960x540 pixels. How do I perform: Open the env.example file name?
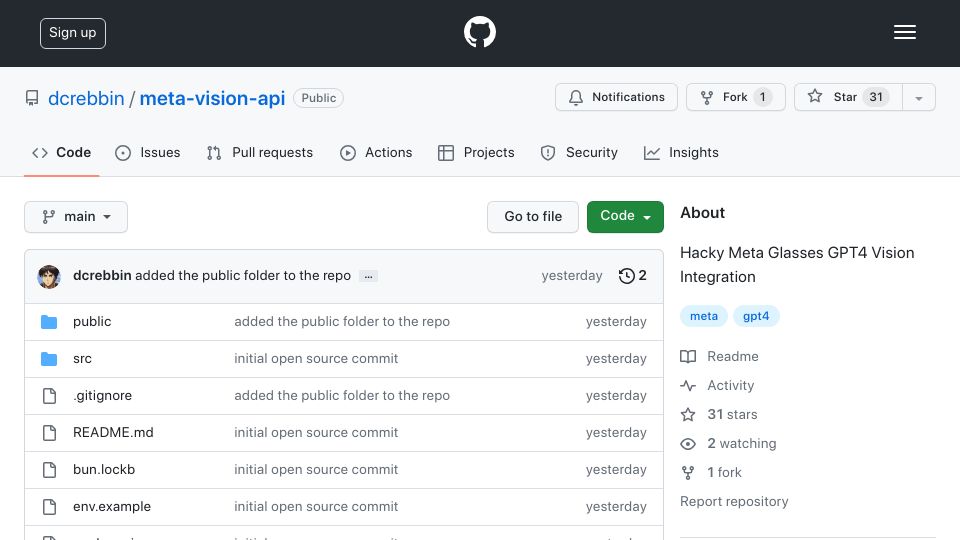pos(112,506)
